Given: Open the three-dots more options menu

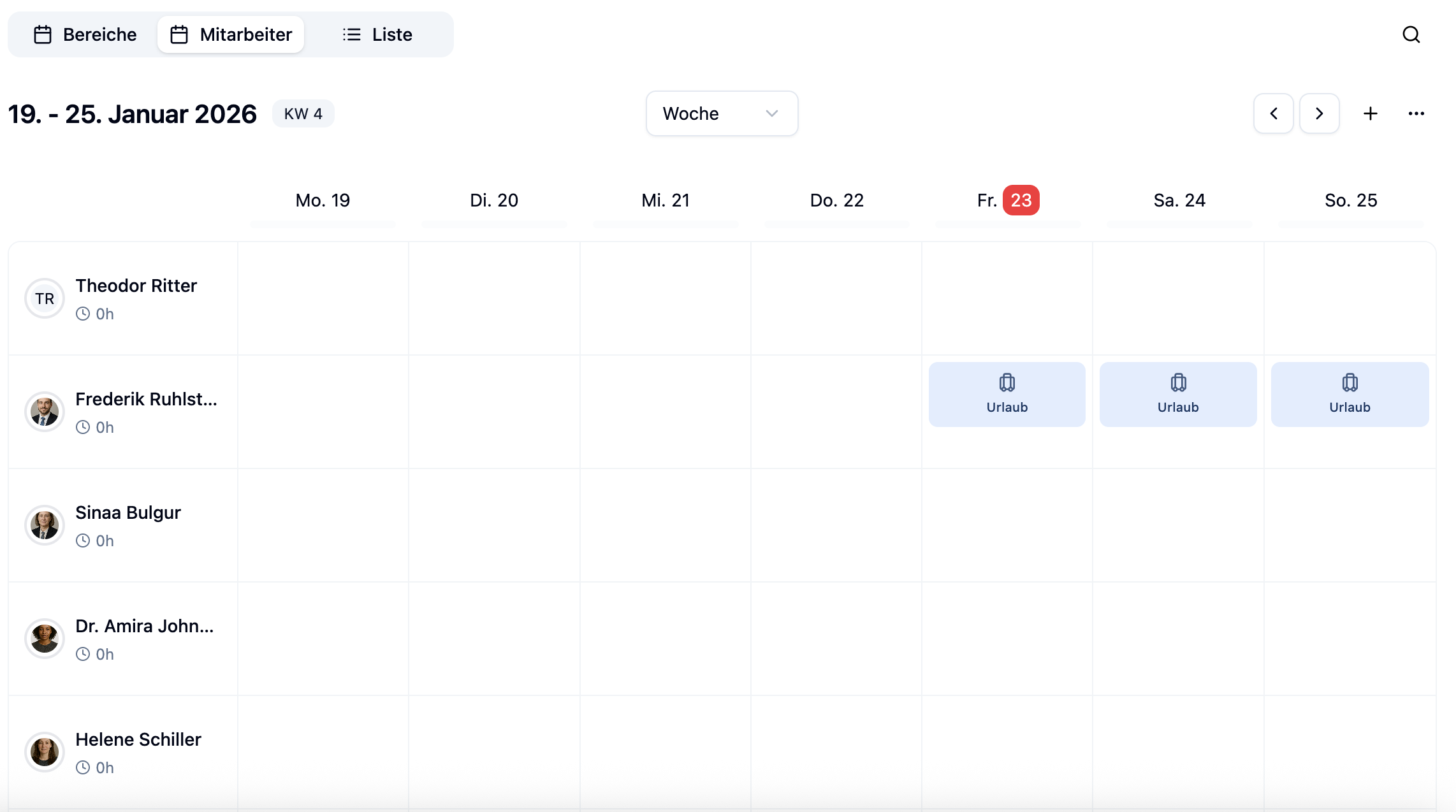Looking at the screenshot, I should tap(1416, 113).
